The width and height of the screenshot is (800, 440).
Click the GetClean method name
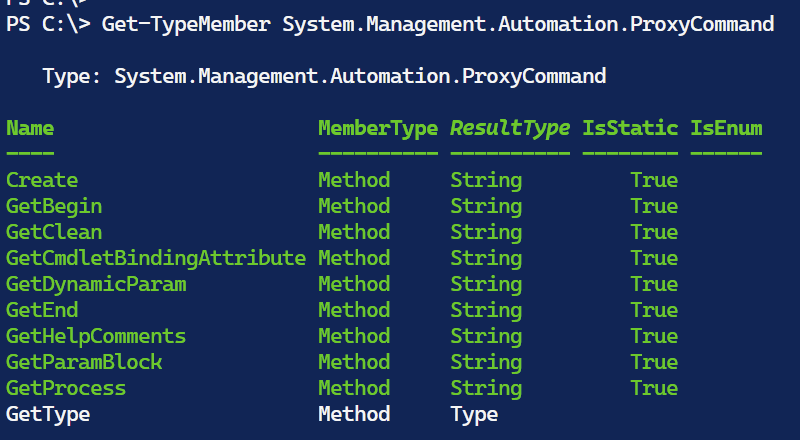54,232
